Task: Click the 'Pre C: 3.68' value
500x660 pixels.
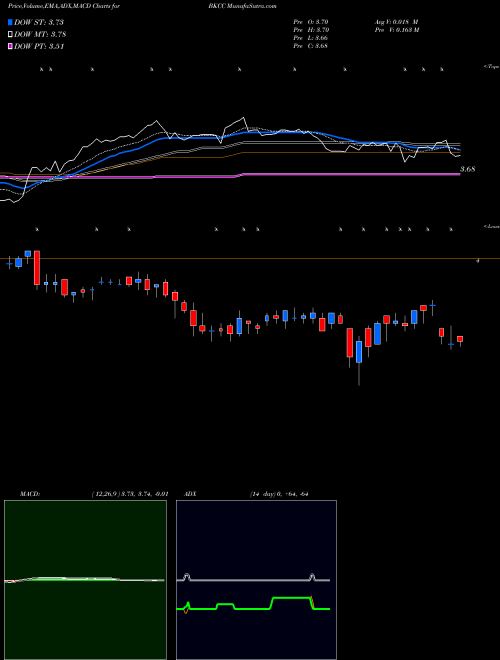Action: [x=311, y=46]
